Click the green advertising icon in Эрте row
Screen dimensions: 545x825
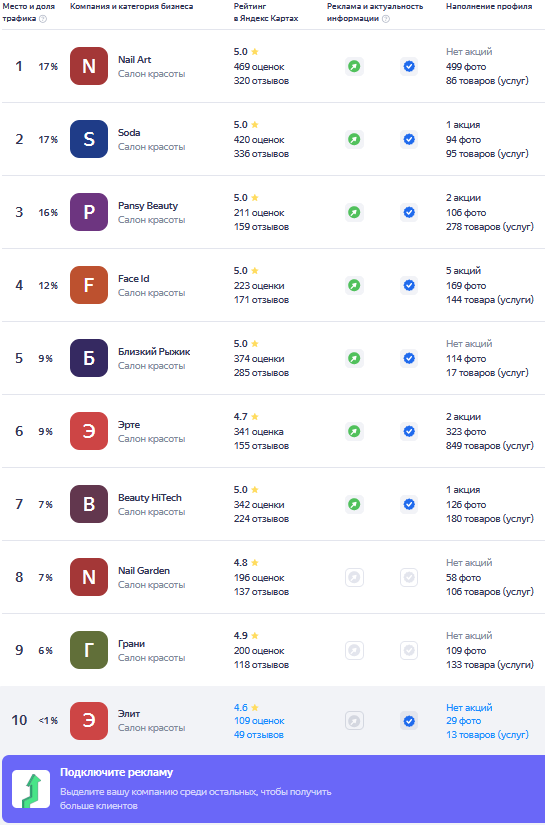(355, 431)
